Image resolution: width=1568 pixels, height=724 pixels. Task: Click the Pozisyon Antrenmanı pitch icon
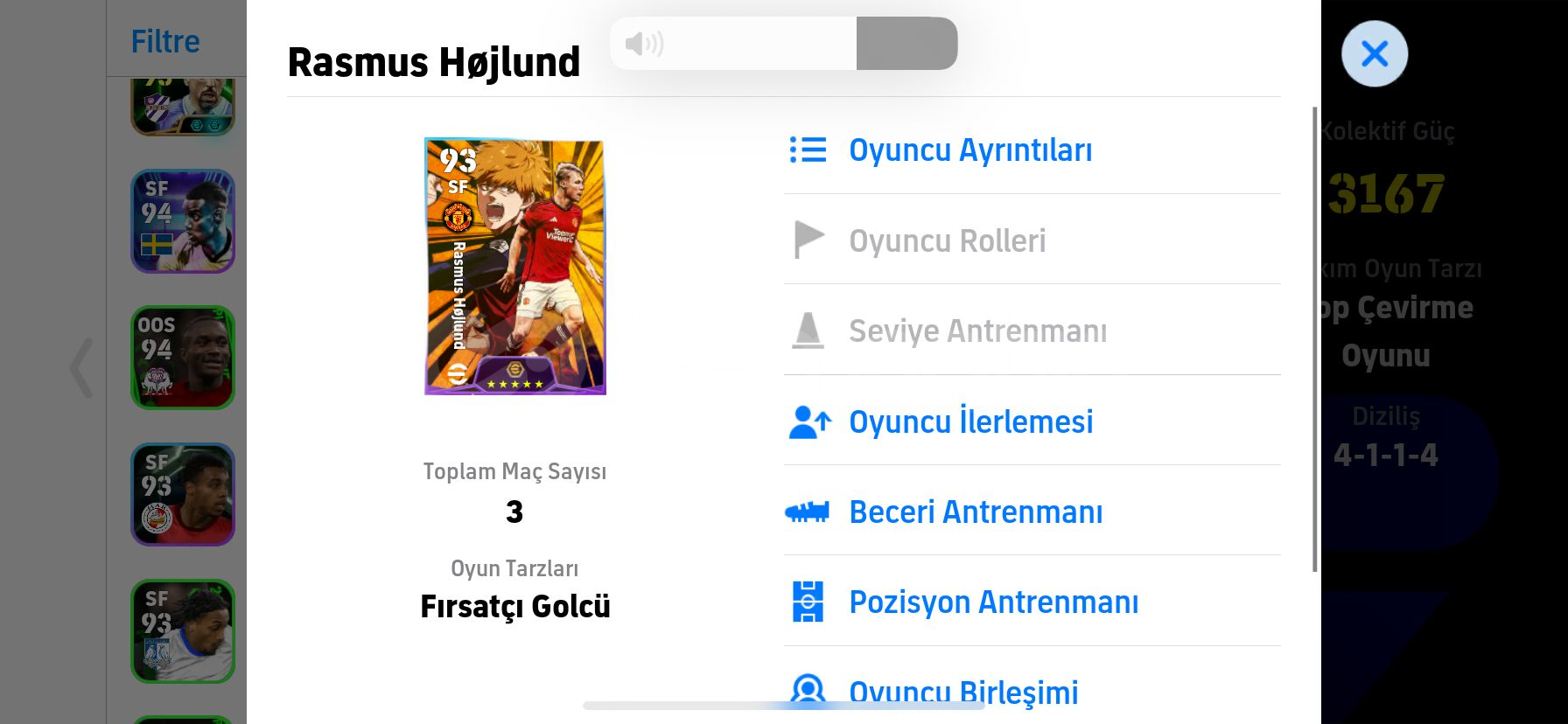click(x=808, y=602)
